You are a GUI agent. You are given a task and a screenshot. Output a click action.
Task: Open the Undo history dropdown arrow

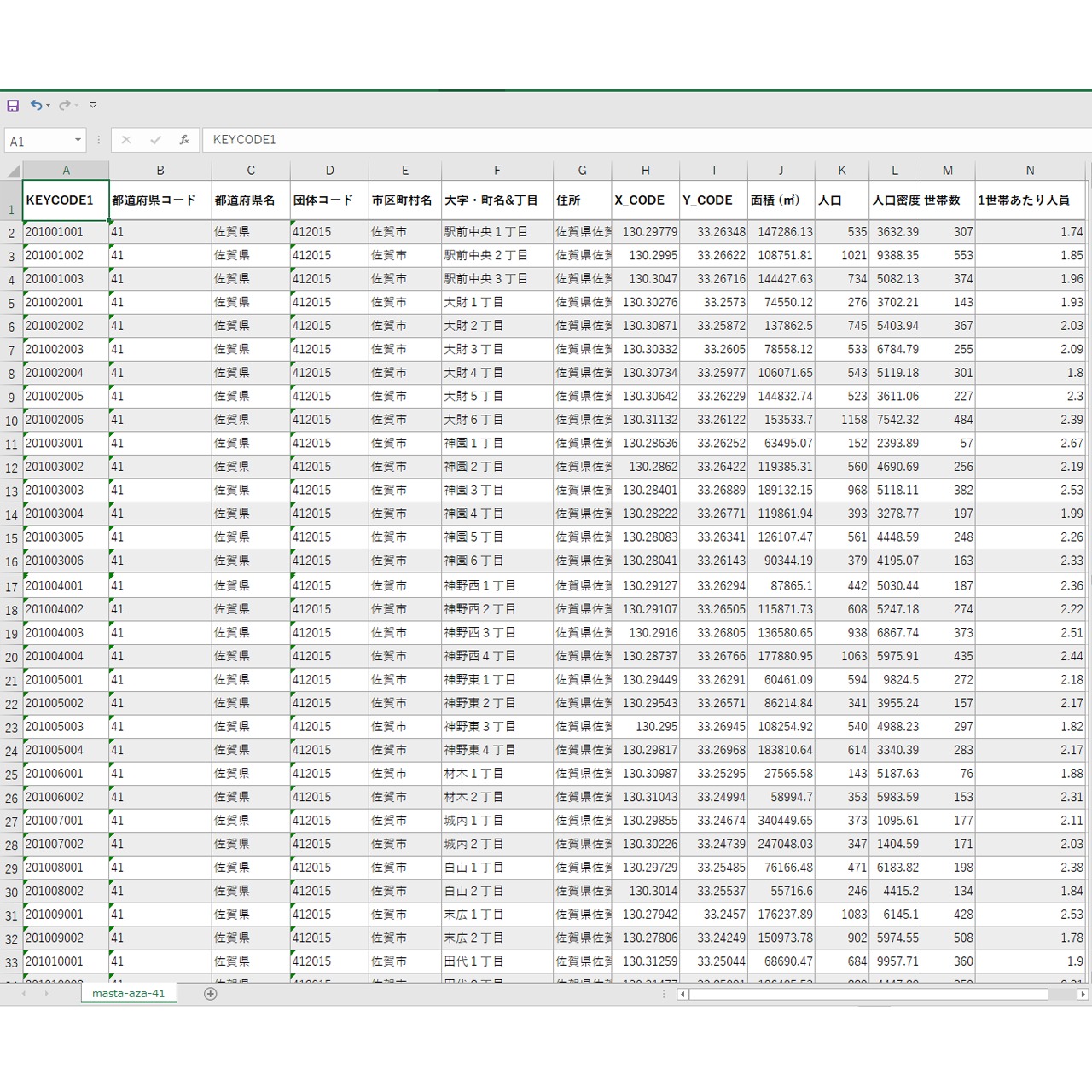pos(49,106)
